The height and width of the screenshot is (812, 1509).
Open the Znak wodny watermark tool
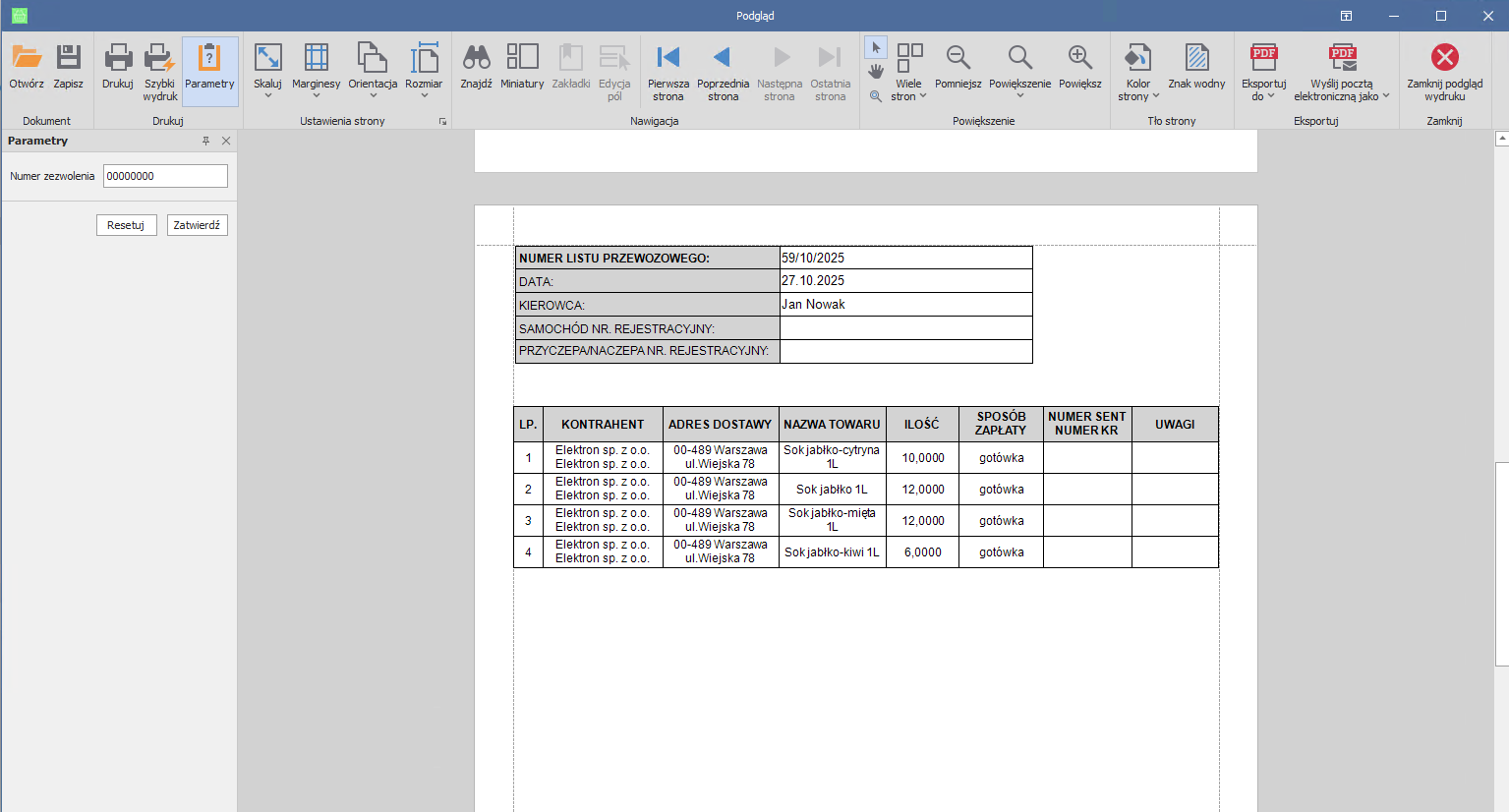coord(1196,59)
